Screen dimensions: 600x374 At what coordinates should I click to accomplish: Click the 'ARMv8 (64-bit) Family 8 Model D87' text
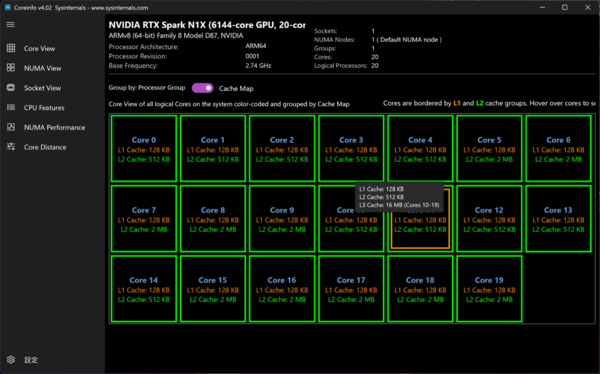176,36
